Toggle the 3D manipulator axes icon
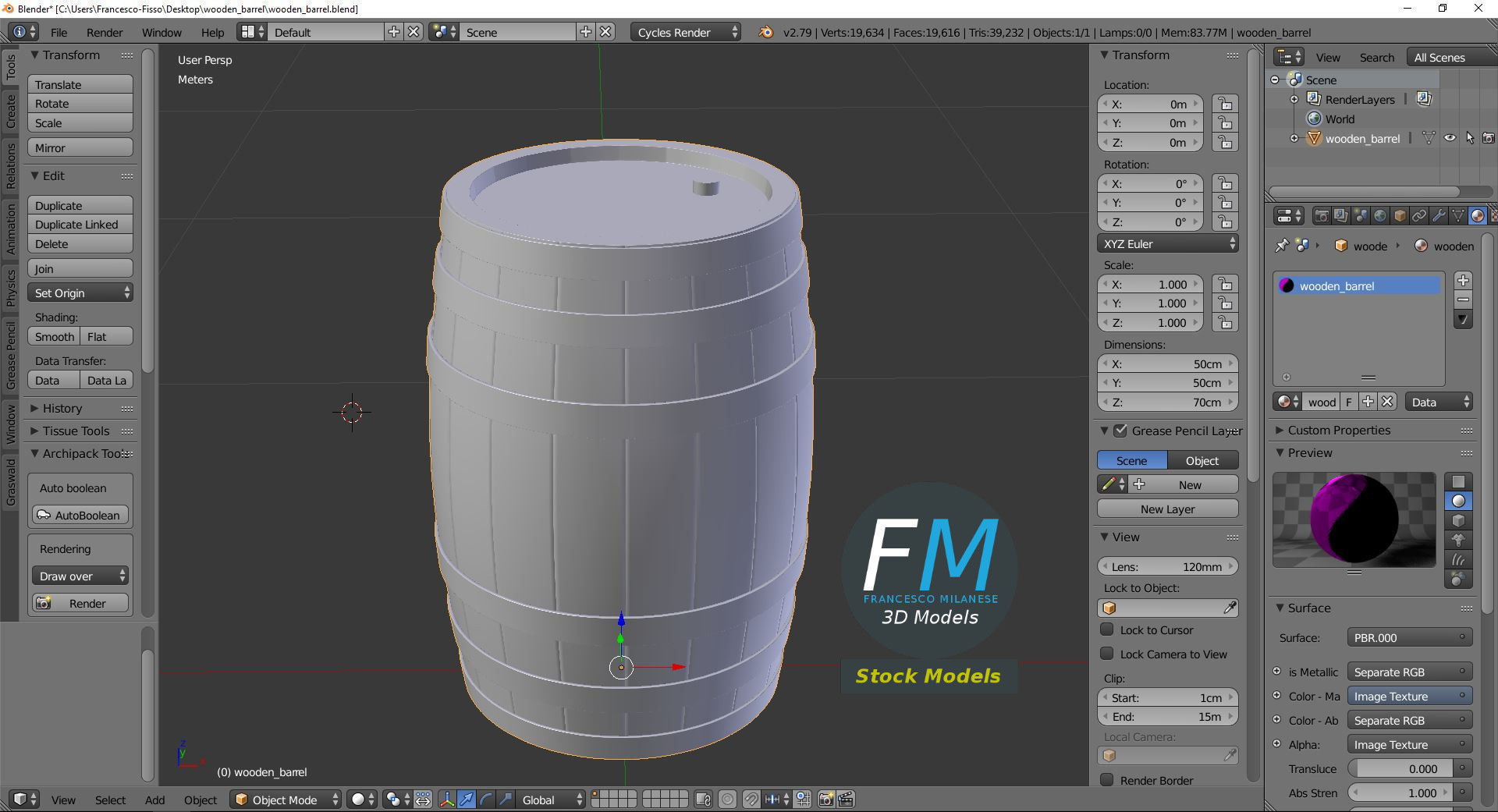1498x812 pixels. click(446, 800)
